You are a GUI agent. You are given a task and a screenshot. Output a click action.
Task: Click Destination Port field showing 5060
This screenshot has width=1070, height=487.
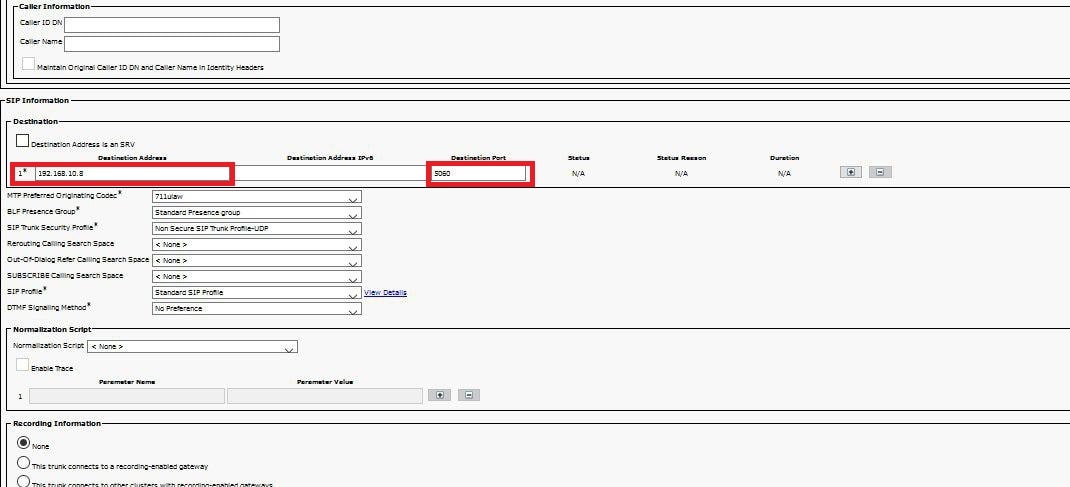[x=478, y=173]
